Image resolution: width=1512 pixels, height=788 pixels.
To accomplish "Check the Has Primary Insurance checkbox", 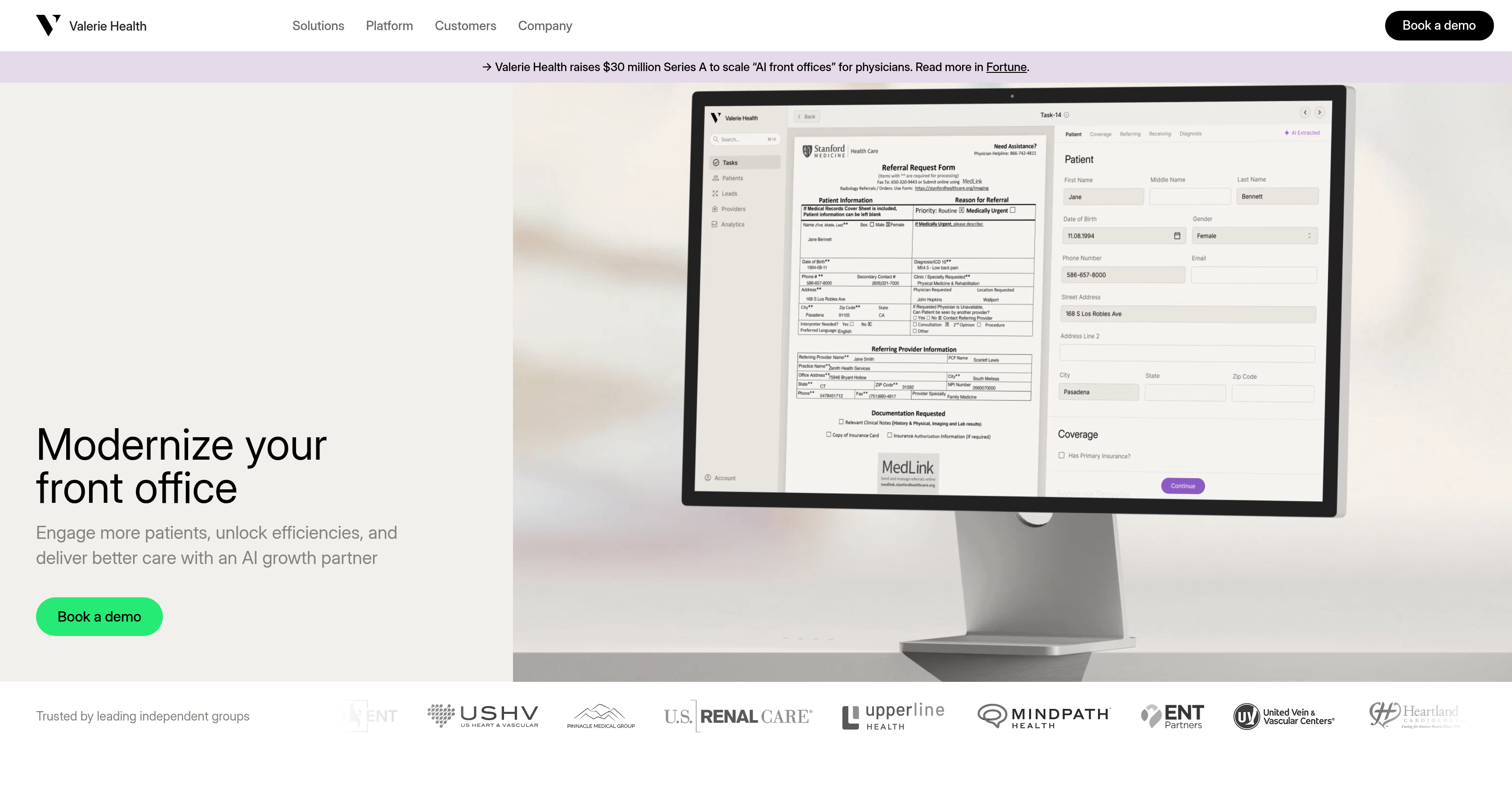I will 1062,455.
